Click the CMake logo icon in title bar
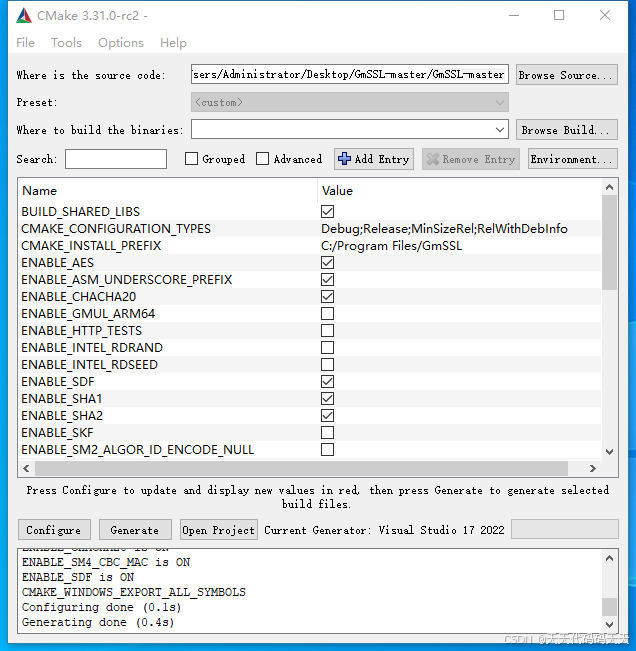 (24, 16)
